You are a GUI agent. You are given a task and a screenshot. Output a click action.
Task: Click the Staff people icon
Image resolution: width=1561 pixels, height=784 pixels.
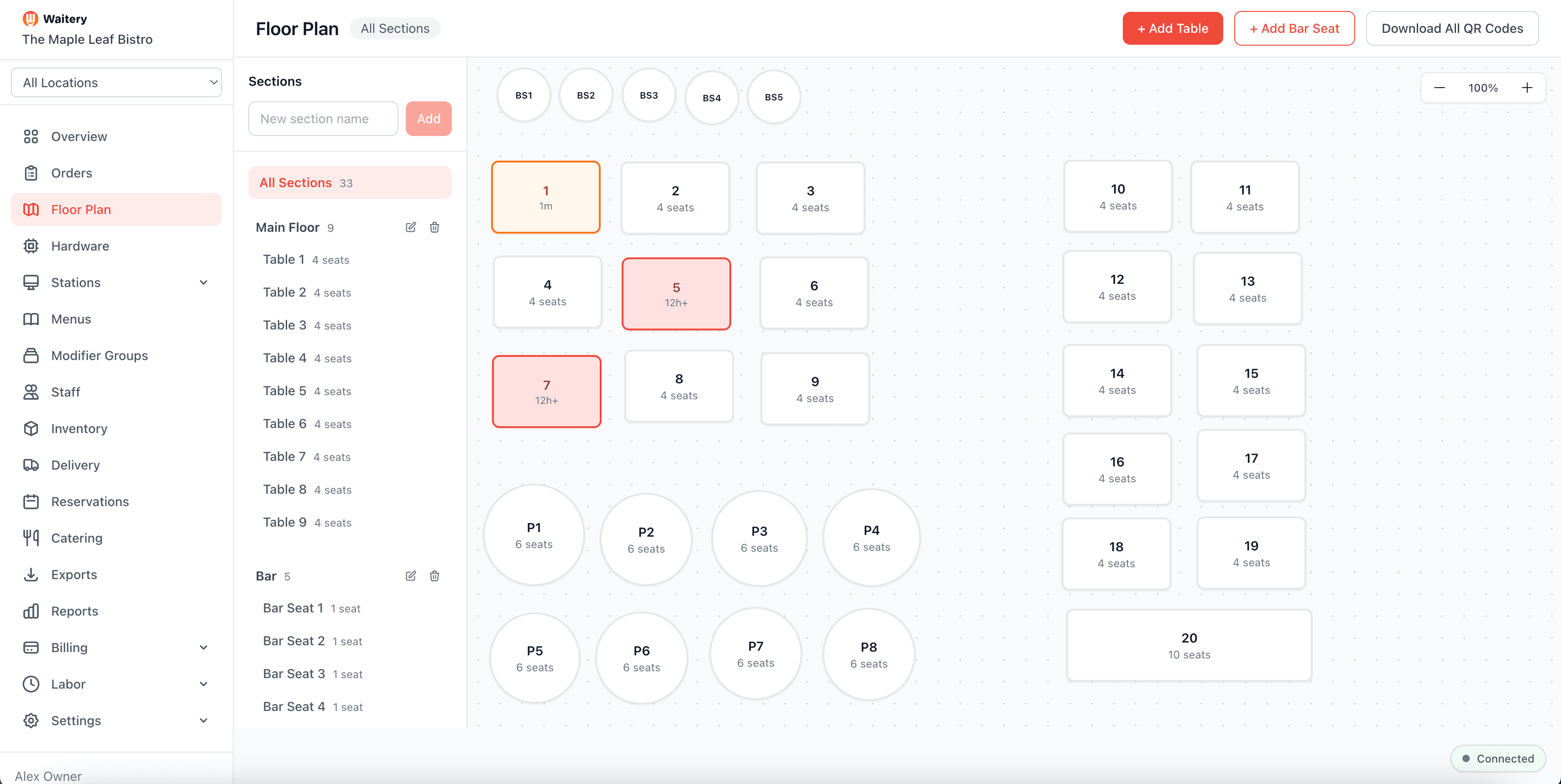click(31, 392)
